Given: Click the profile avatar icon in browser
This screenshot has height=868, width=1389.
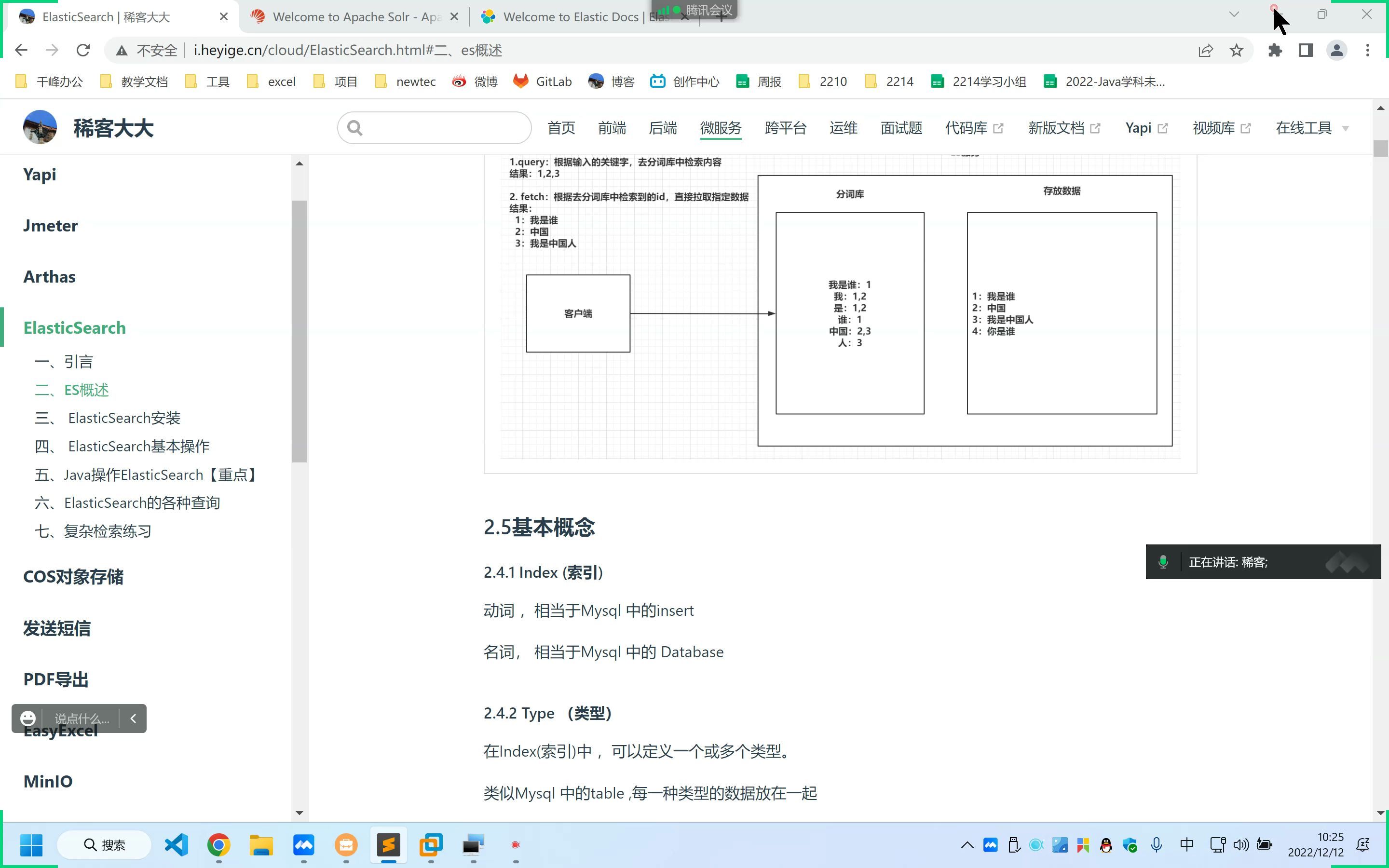Looking at the screenshot, I should (x=1338, y=50).
